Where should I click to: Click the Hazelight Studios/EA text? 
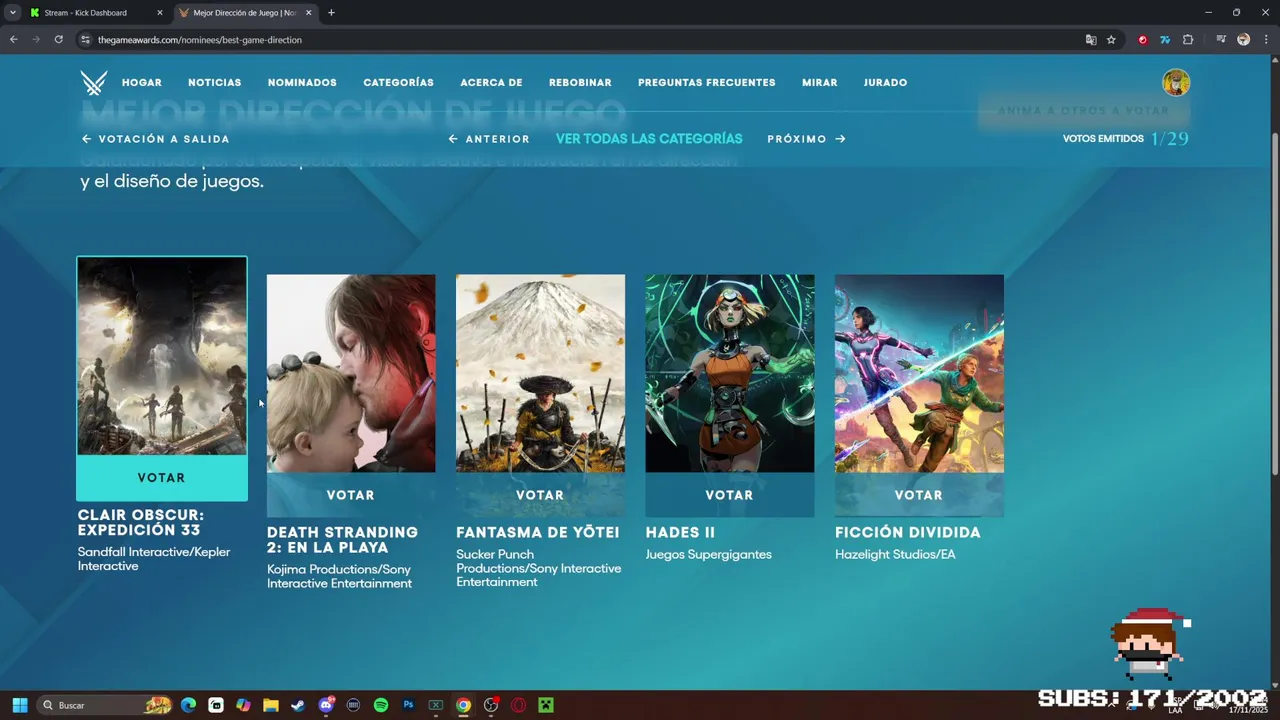(x=895, y=554)
